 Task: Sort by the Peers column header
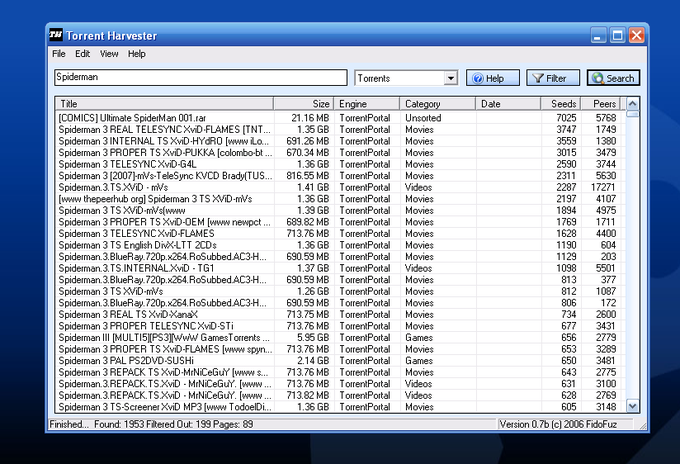(601, 104)
